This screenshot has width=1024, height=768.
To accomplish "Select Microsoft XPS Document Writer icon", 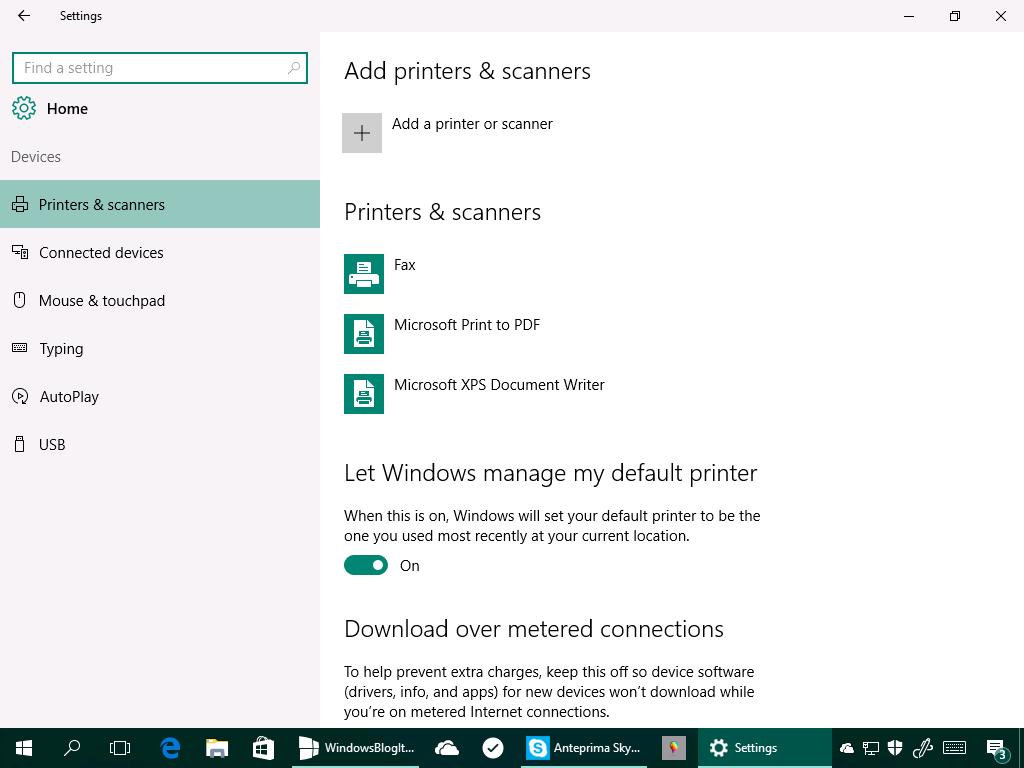I will [x=364, y=394].
